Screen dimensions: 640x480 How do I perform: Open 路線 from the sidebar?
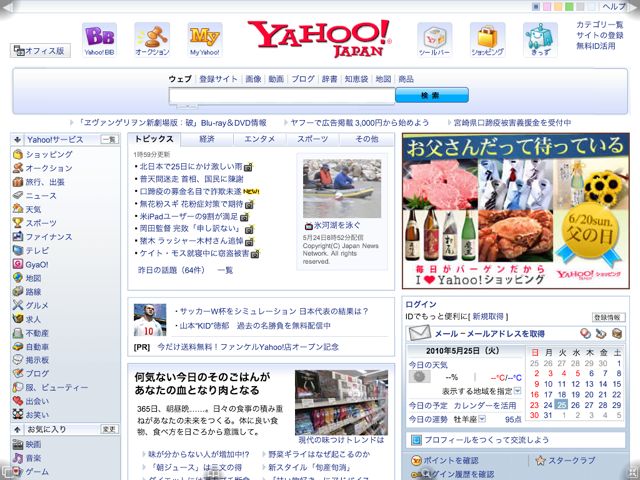pyautogui.click(x=33, y=292)
